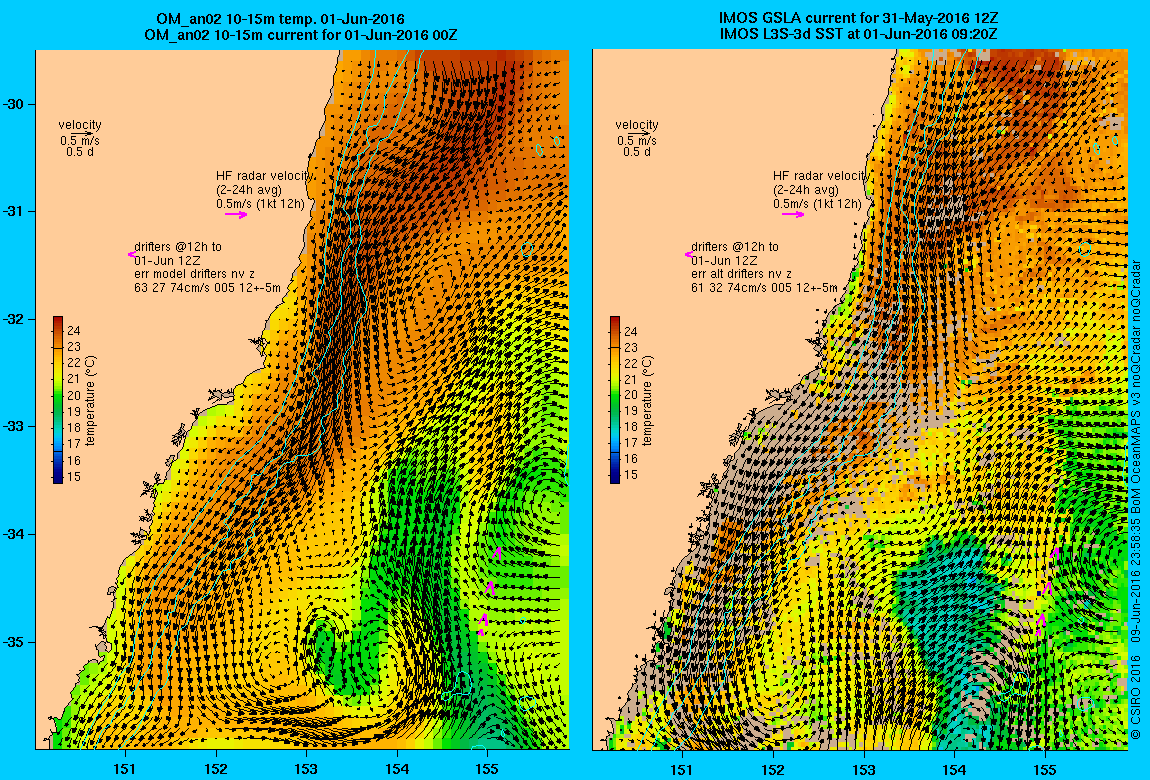Click northernmost magenta drifter marker in IMOS map
The image size is (1150, 780).
point(1055,553)
